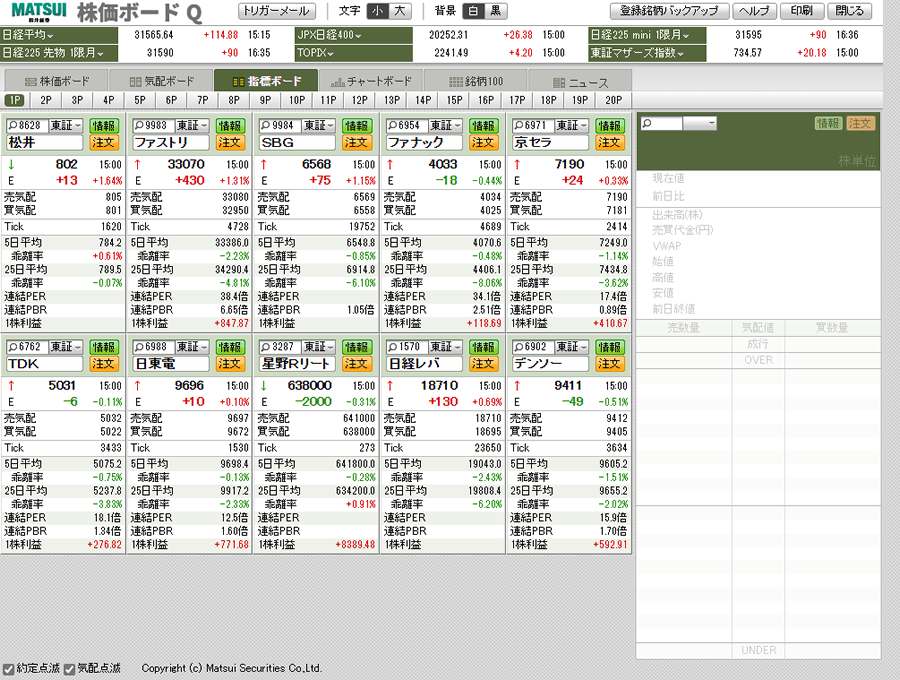The image size is (900, 680).
Task: Open 情報 for 松井 (8628)
Action: pos(103,125)
